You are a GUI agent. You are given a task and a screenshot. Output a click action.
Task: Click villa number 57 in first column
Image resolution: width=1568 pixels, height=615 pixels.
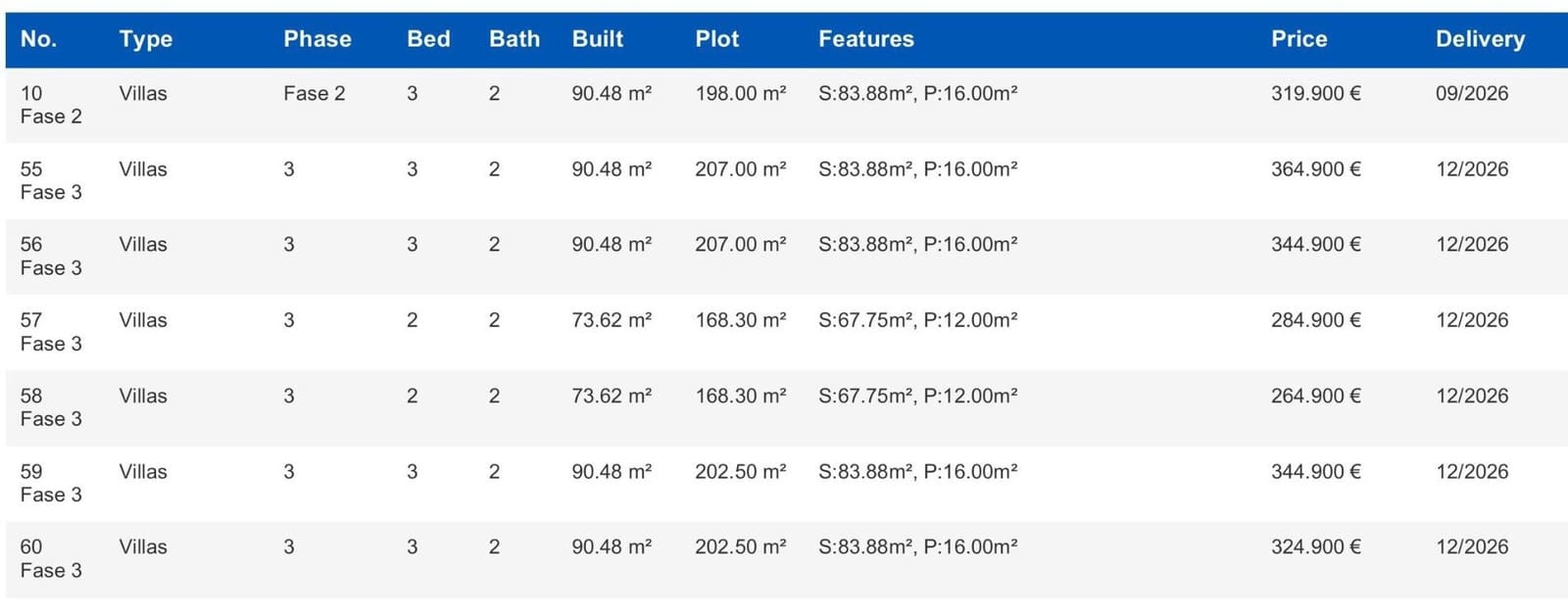(x=31, y=320)
